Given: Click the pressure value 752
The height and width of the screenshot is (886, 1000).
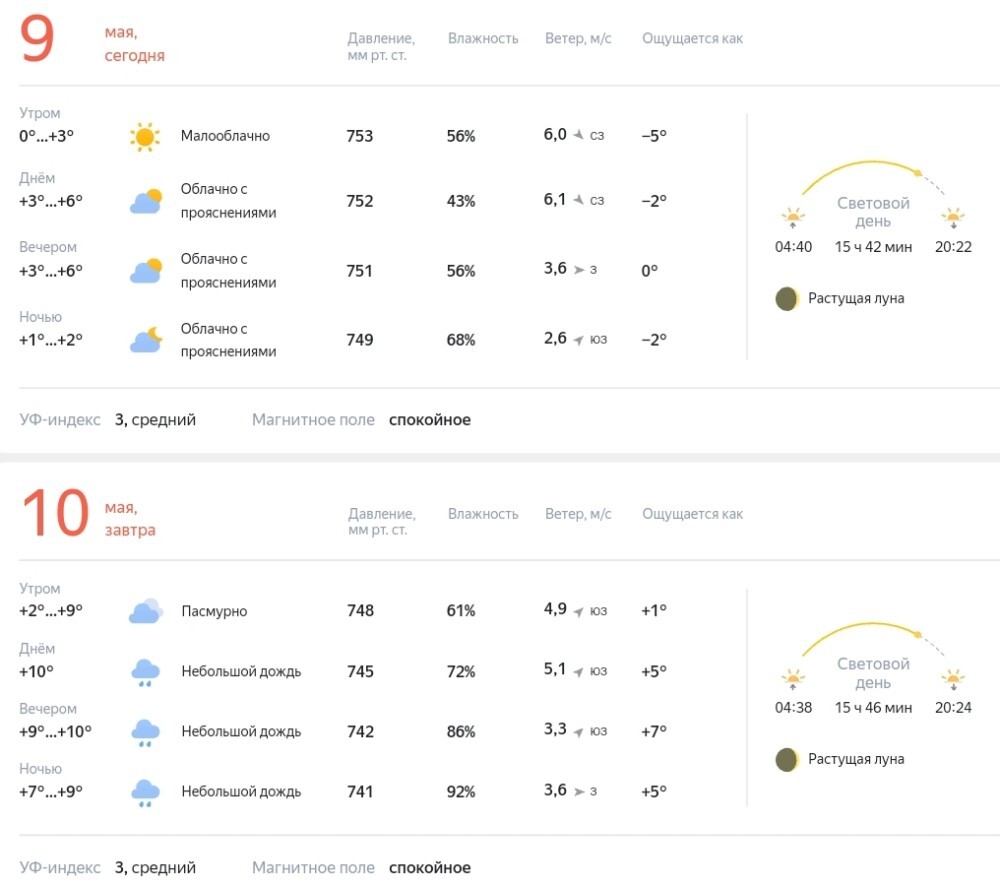Looking at the screenshot, I should (360, 201).
